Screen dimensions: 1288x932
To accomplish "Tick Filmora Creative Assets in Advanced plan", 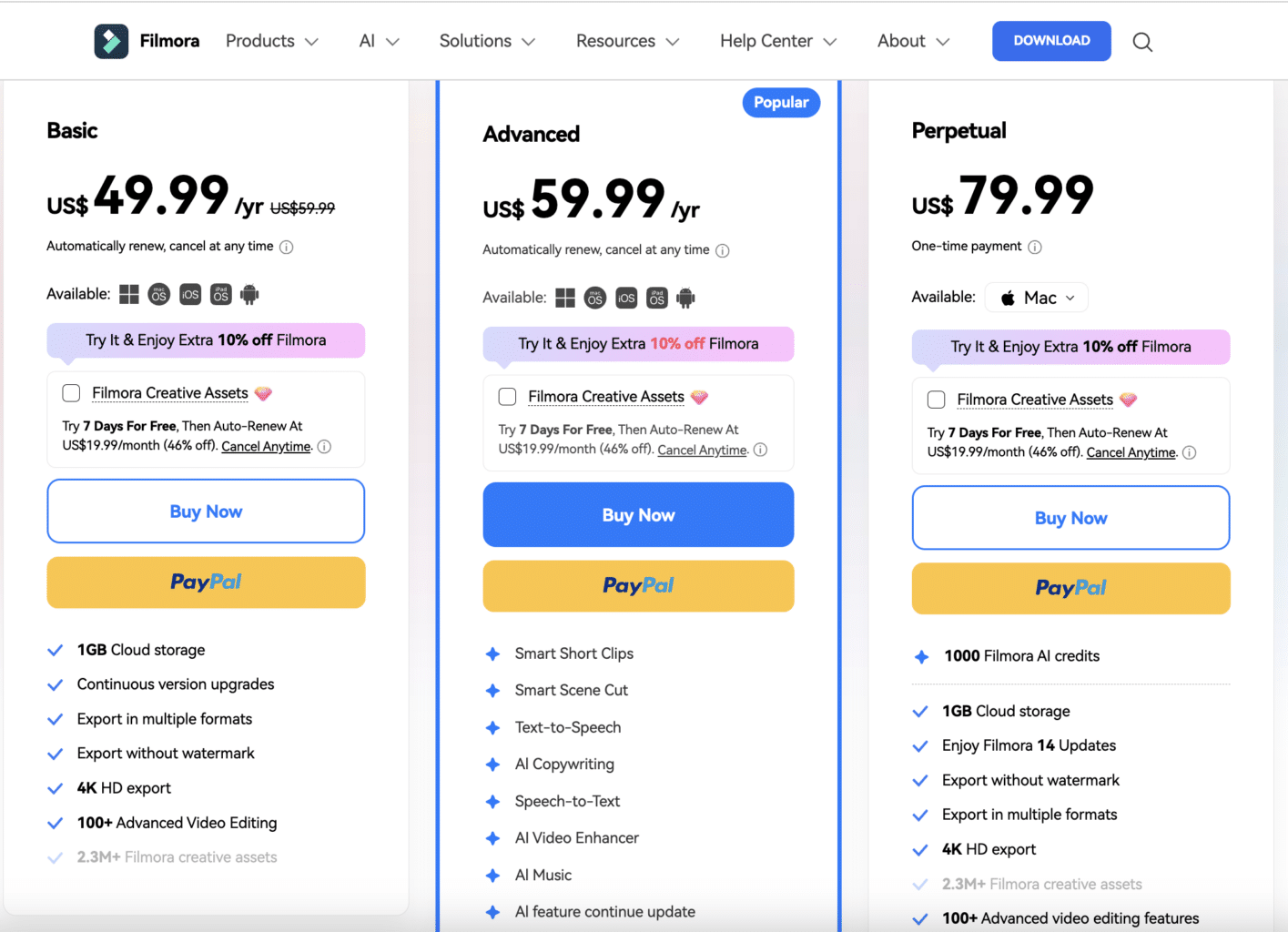I will pos(507,397).
